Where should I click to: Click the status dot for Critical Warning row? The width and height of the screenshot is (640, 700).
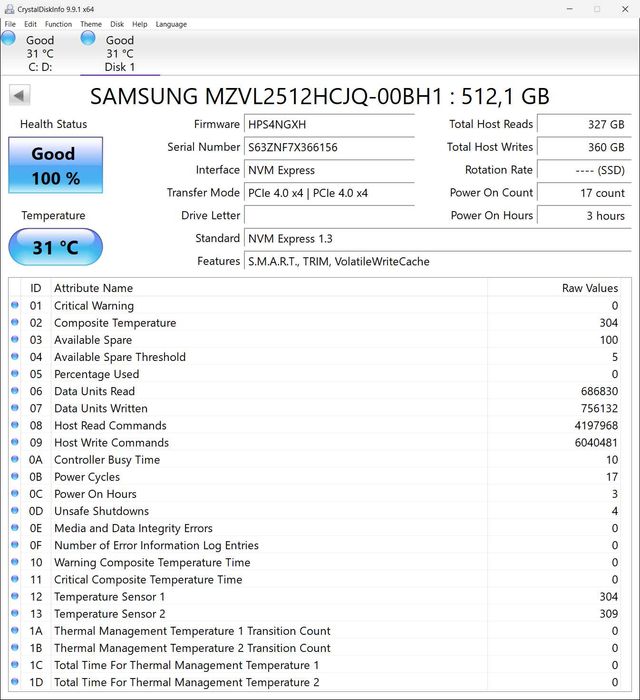pos(15,305)
